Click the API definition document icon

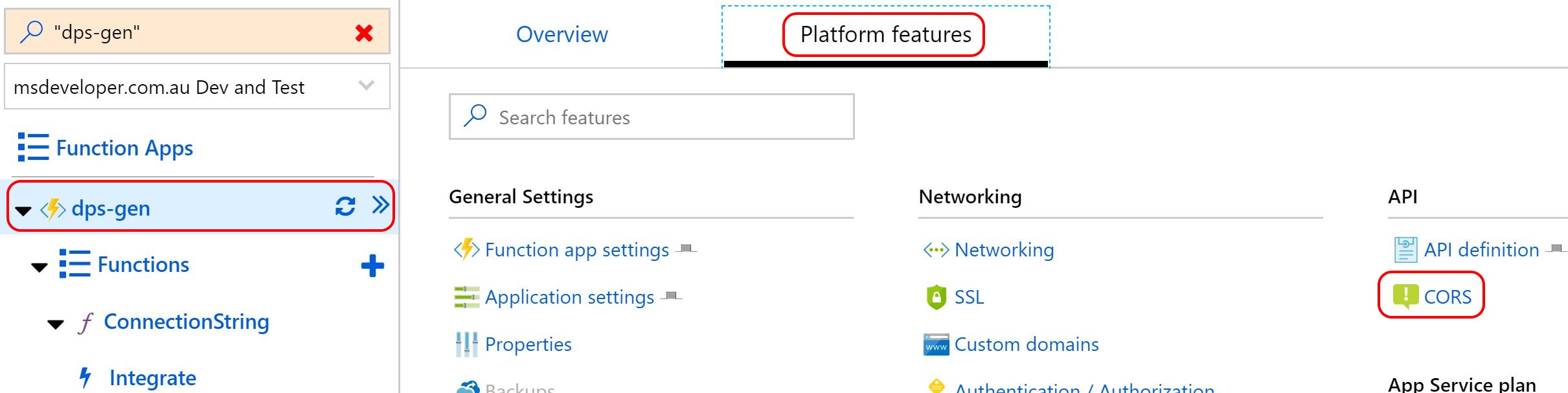point(1405,249)
